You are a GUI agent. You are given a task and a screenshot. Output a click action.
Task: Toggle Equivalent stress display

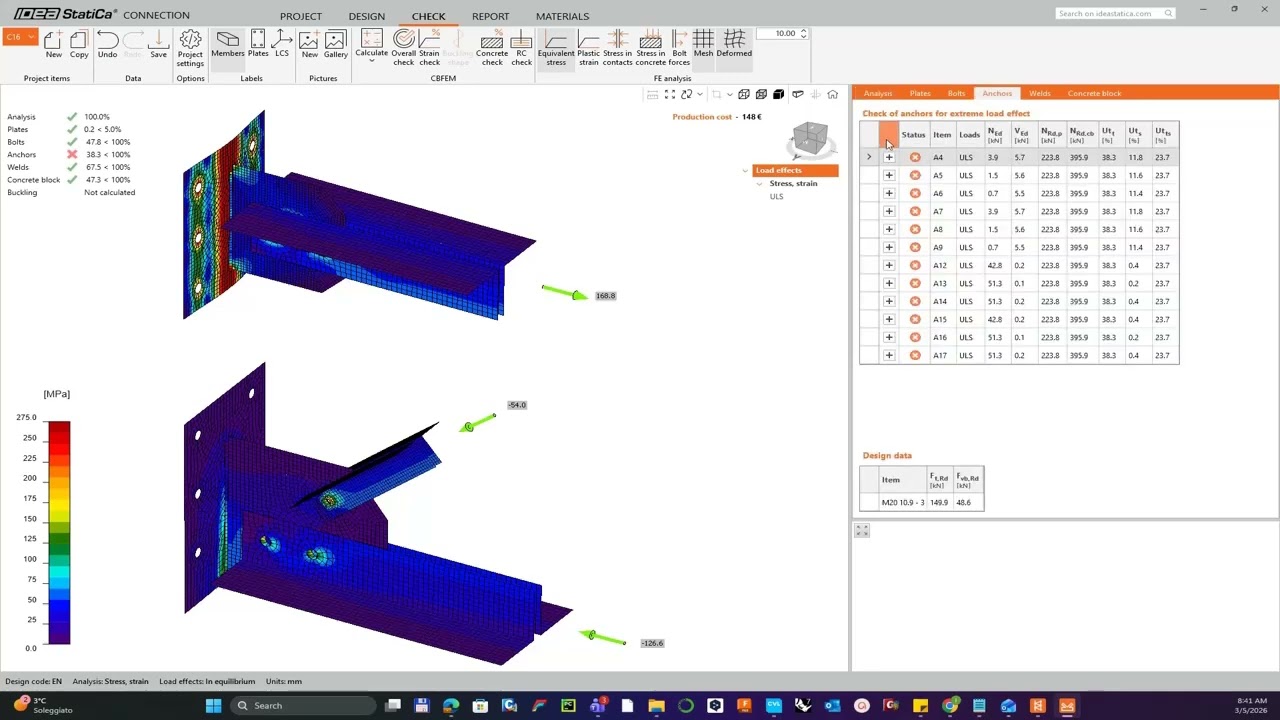556,48
